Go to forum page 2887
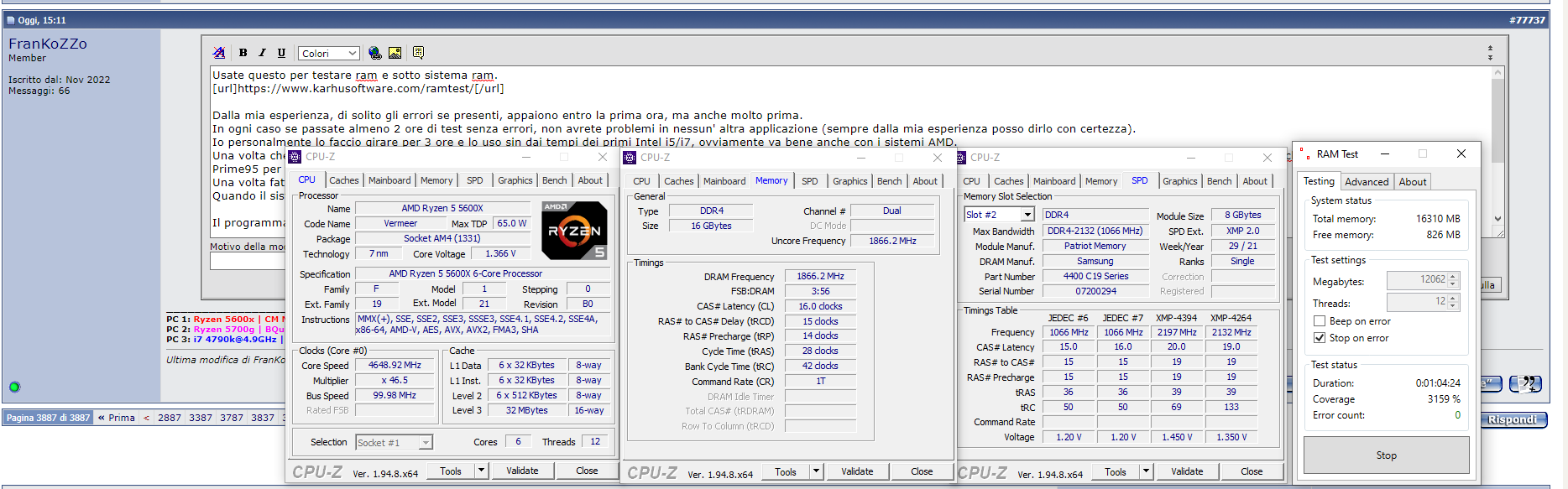This screenshot has height=489, width=1568. (170, 418)
